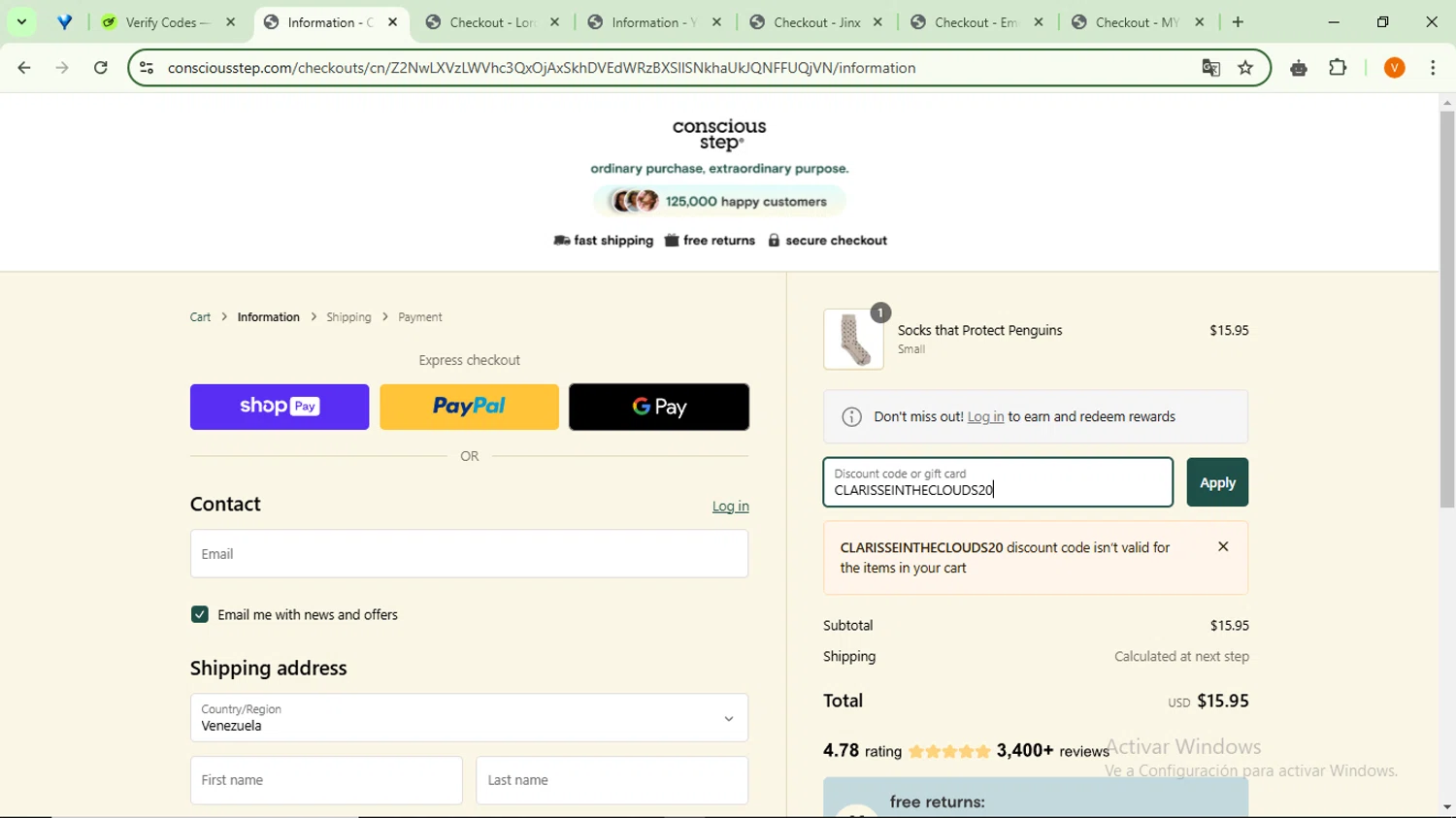Bookmark this page with the star

coord(1245,68)
